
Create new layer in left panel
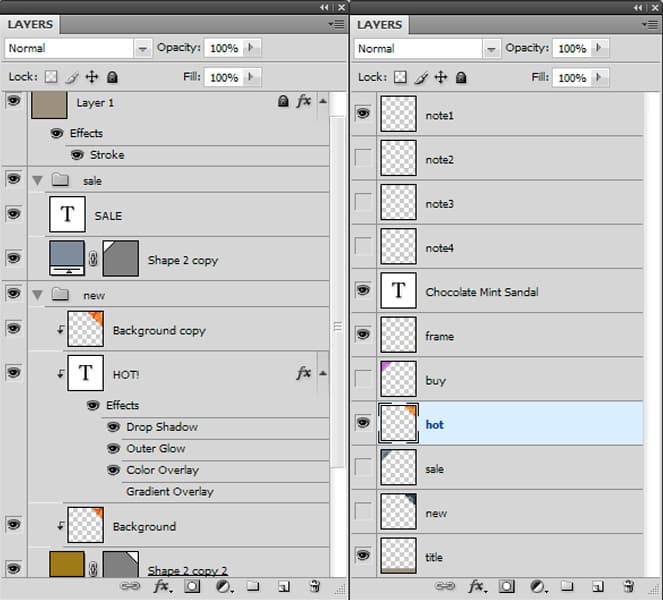[x=284, y=586]
